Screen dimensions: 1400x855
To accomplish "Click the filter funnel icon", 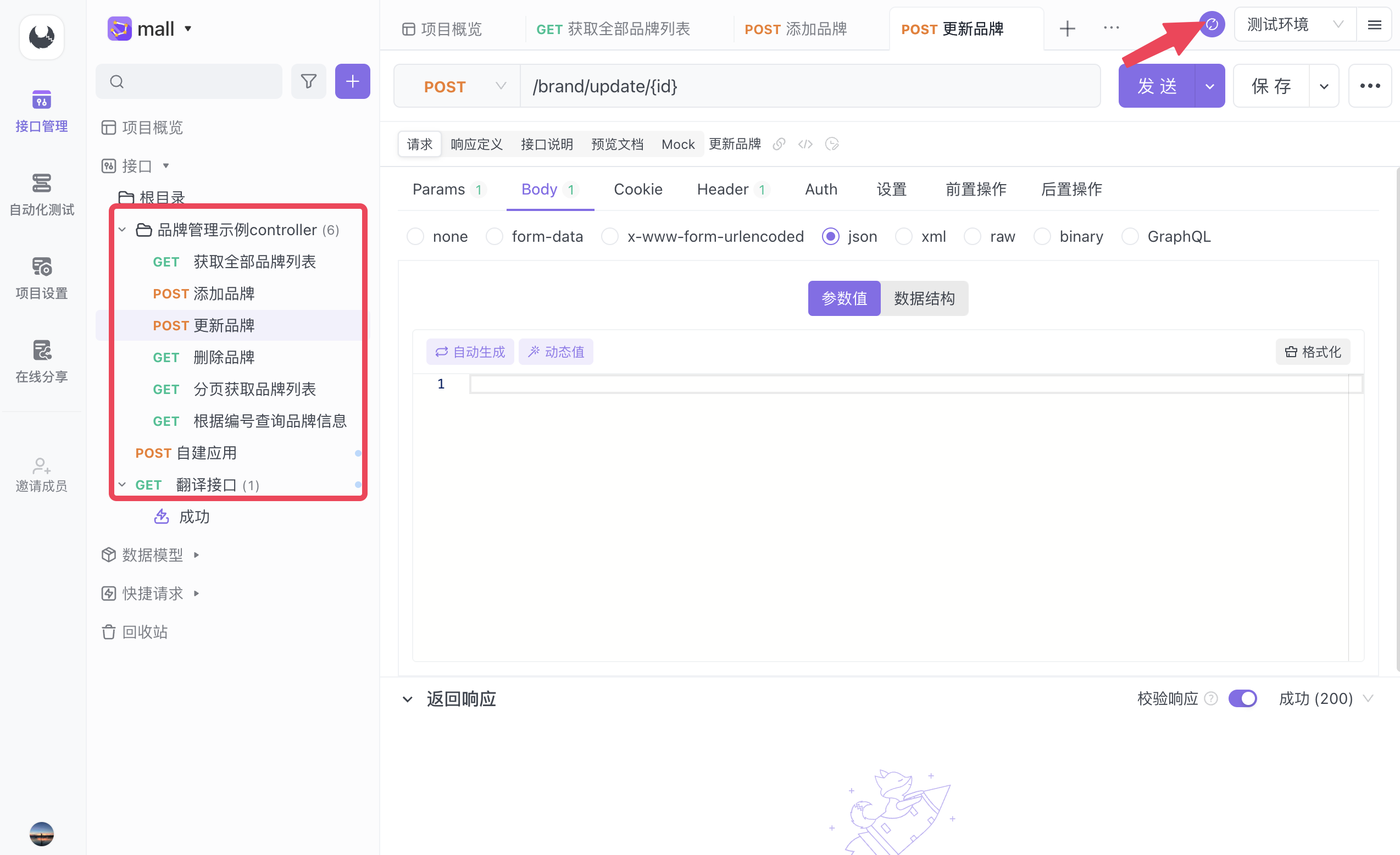I will point(309,81).
